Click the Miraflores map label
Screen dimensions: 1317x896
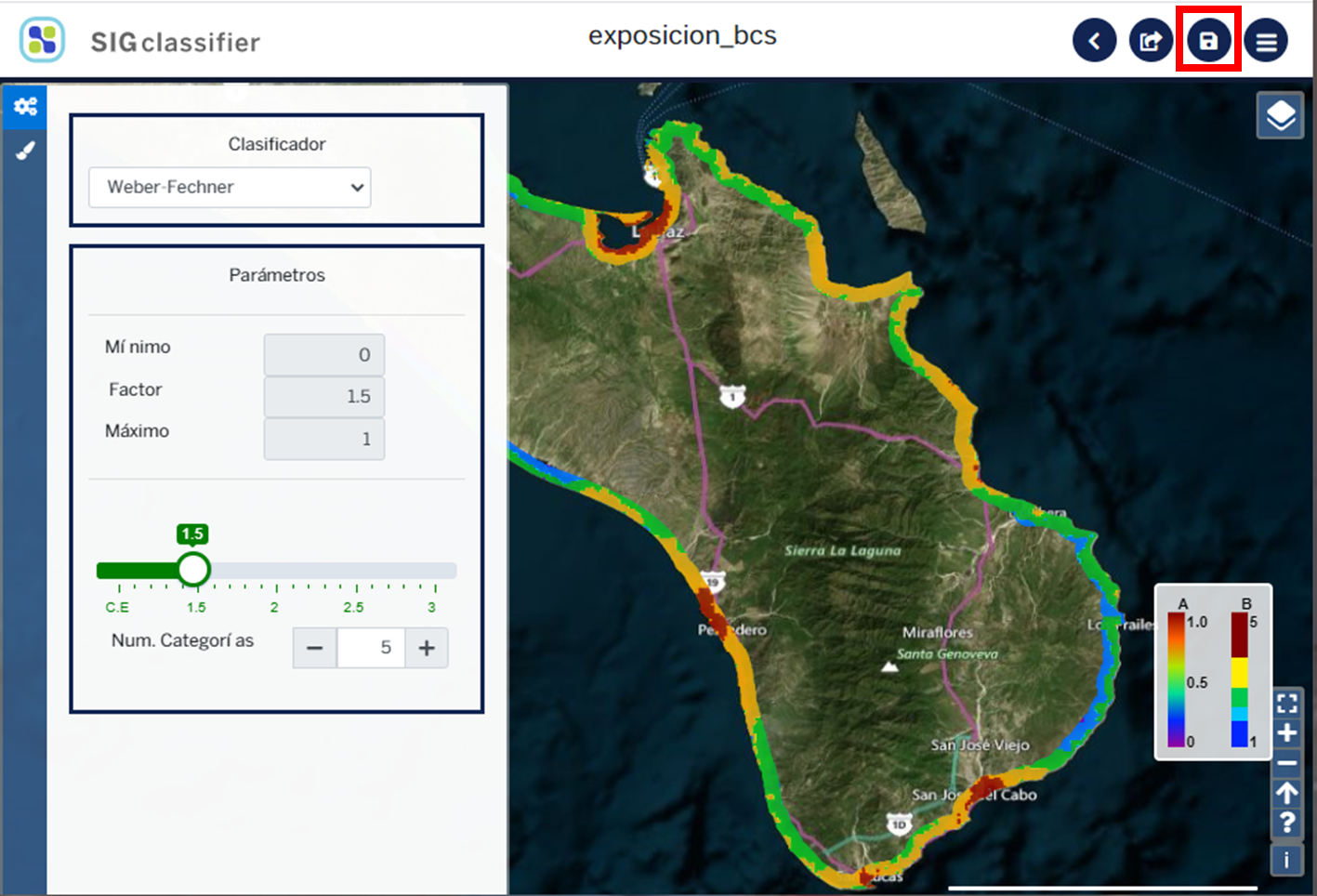pos(938,632)
